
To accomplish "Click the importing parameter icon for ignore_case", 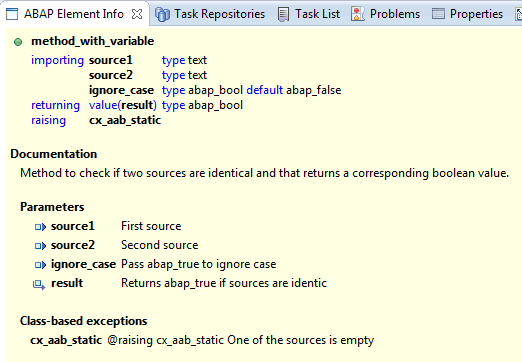I will (40, 265).
